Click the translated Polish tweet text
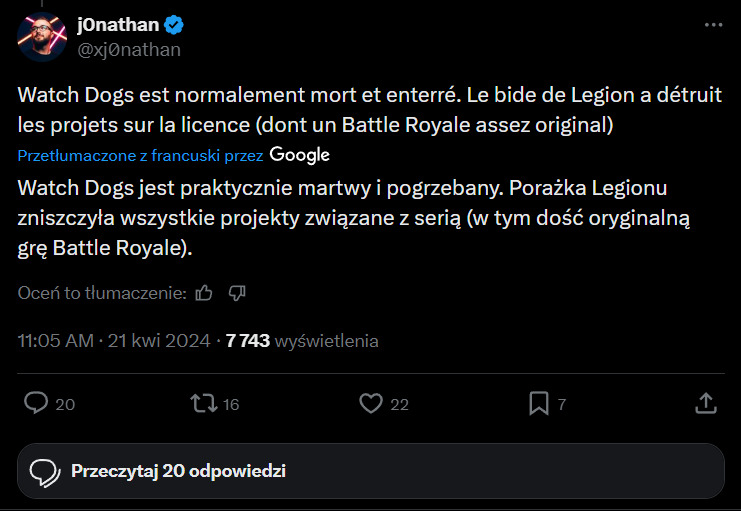 click(x=340, y=218)
